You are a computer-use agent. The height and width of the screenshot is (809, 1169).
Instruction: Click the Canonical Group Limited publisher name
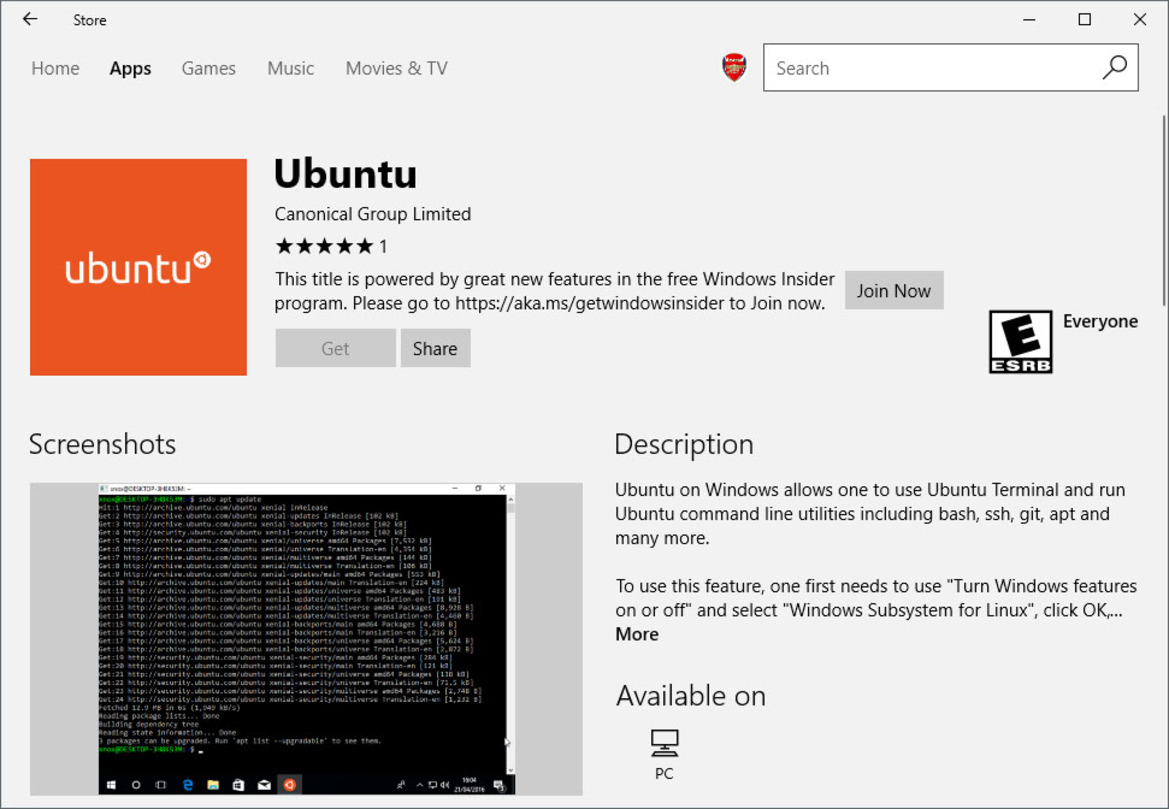pyautogui.click(x=373, y=214)
